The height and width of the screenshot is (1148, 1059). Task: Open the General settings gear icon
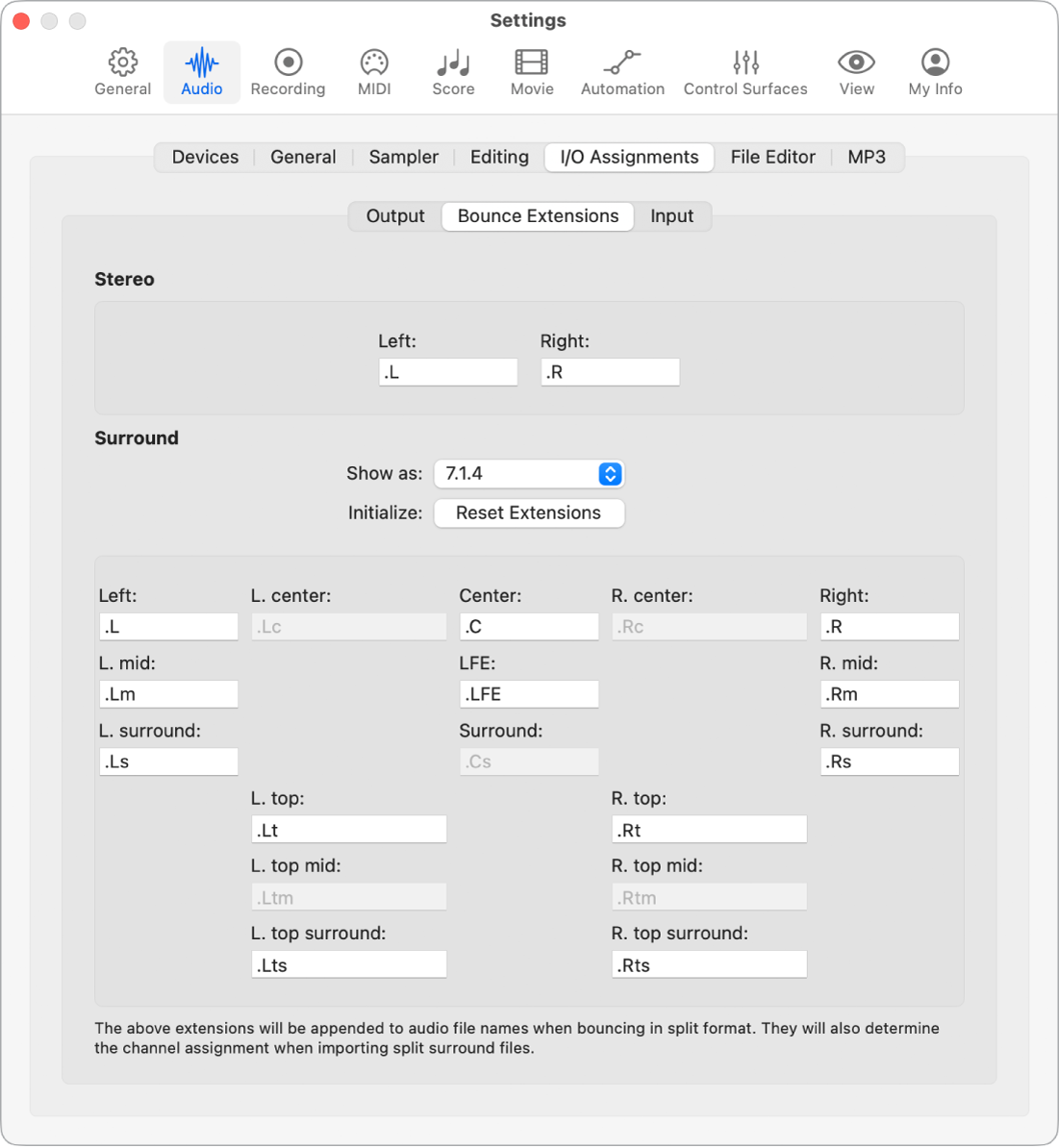pos(122,70)
